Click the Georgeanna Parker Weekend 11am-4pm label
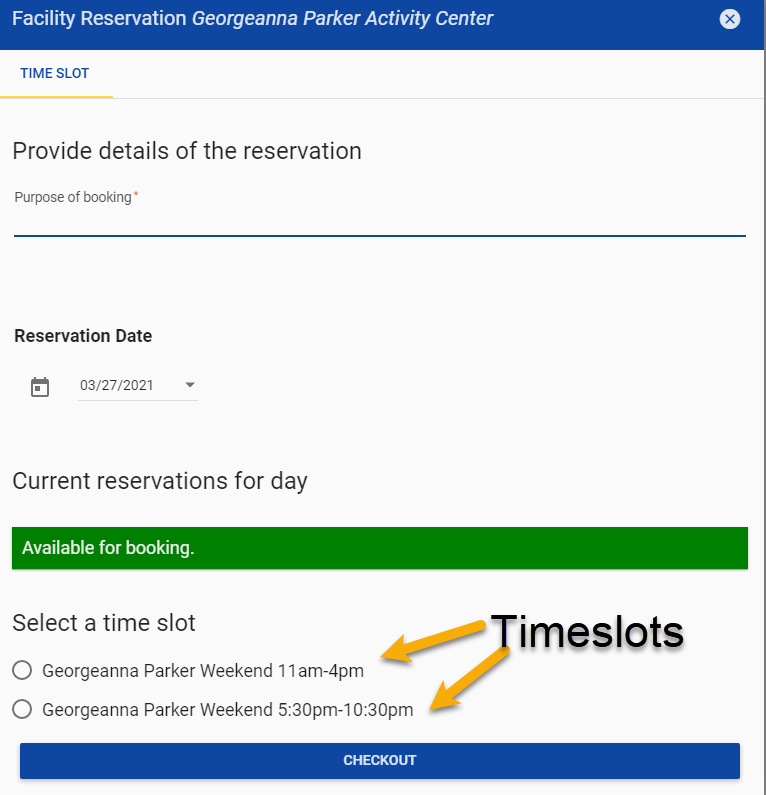 click(x=203, y=670)
